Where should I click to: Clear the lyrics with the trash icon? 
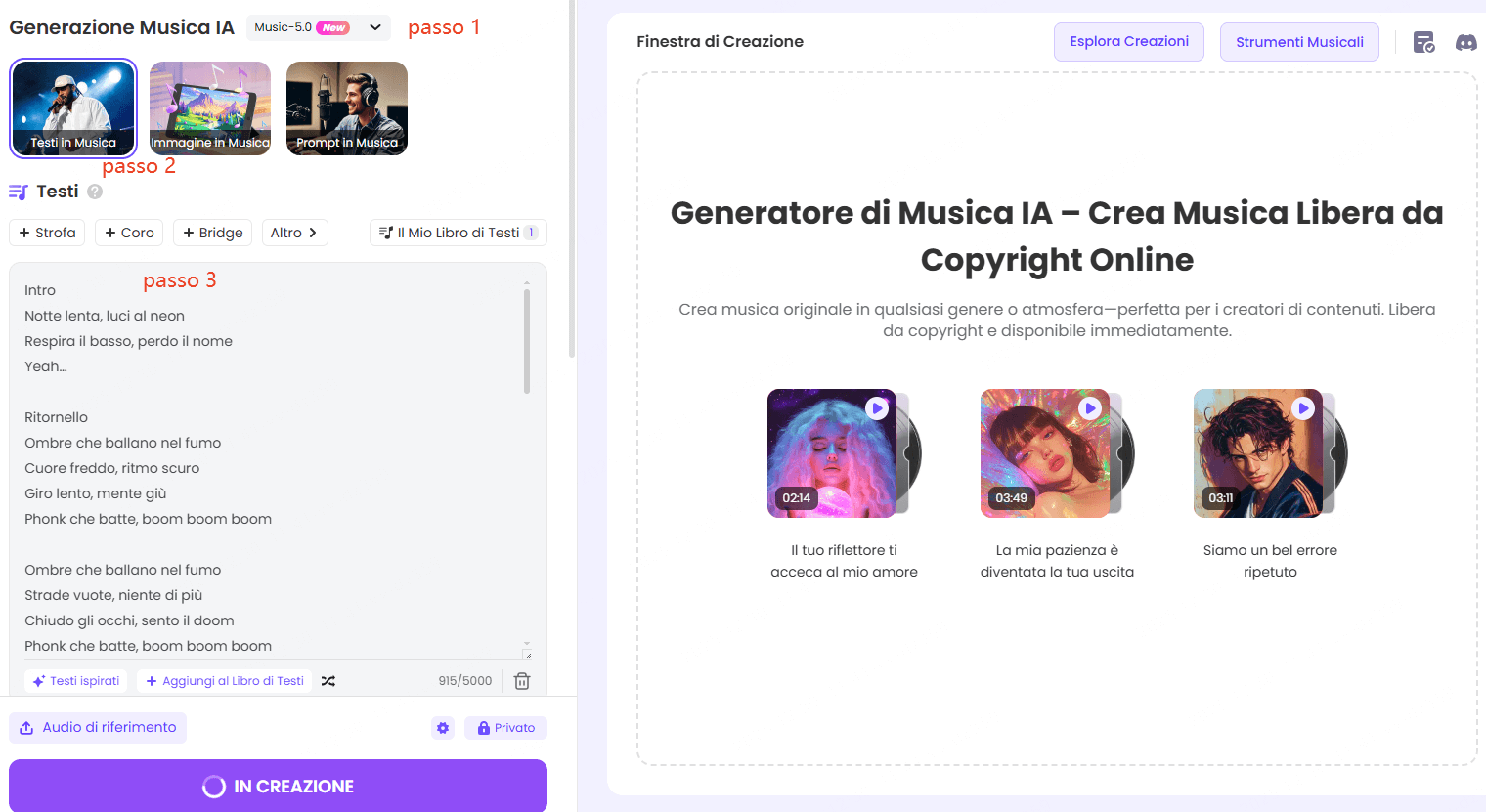pyautogui.click(x=522, y=680)
